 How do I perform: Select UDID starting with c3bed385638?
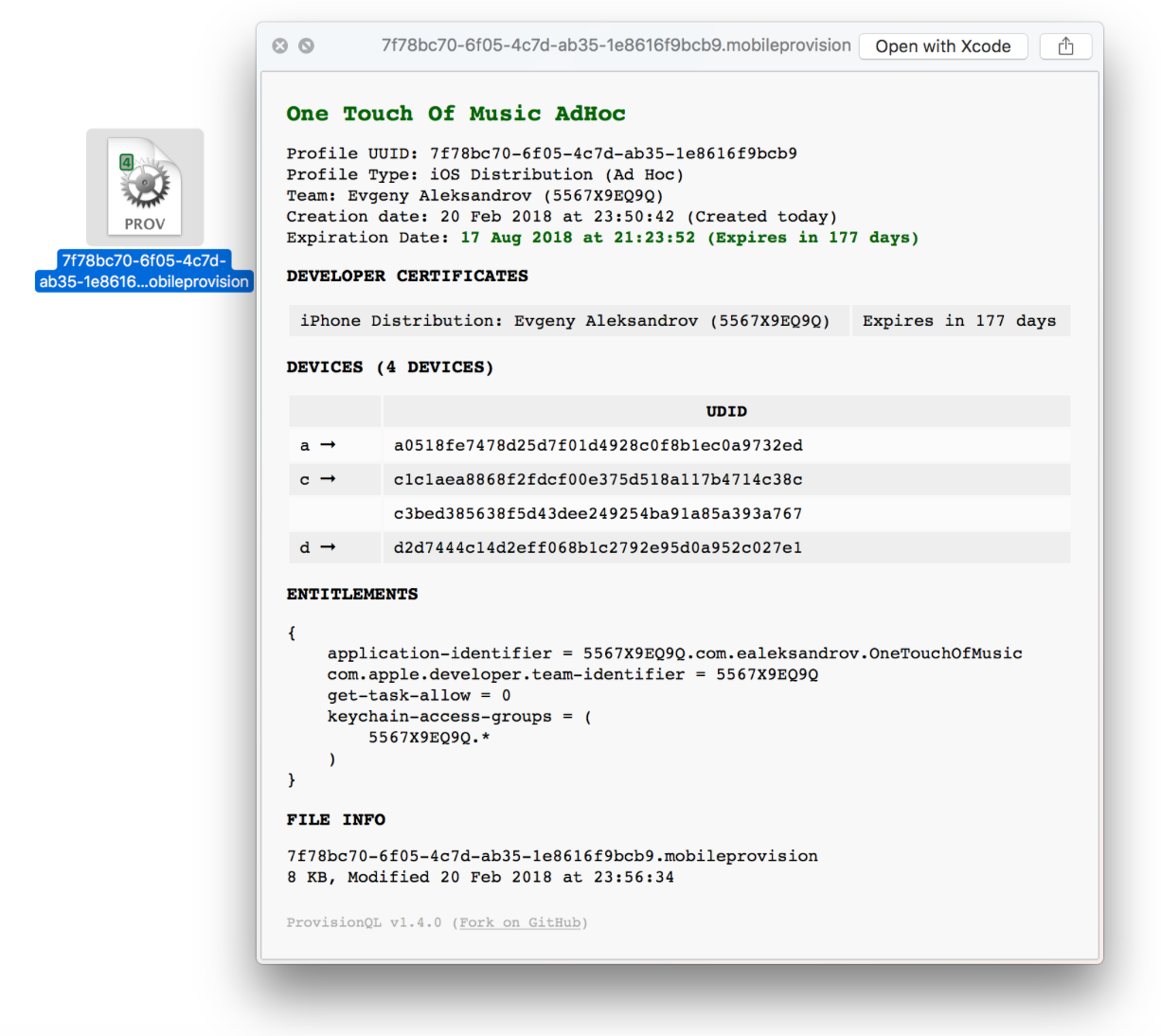[x=598, y=513]
